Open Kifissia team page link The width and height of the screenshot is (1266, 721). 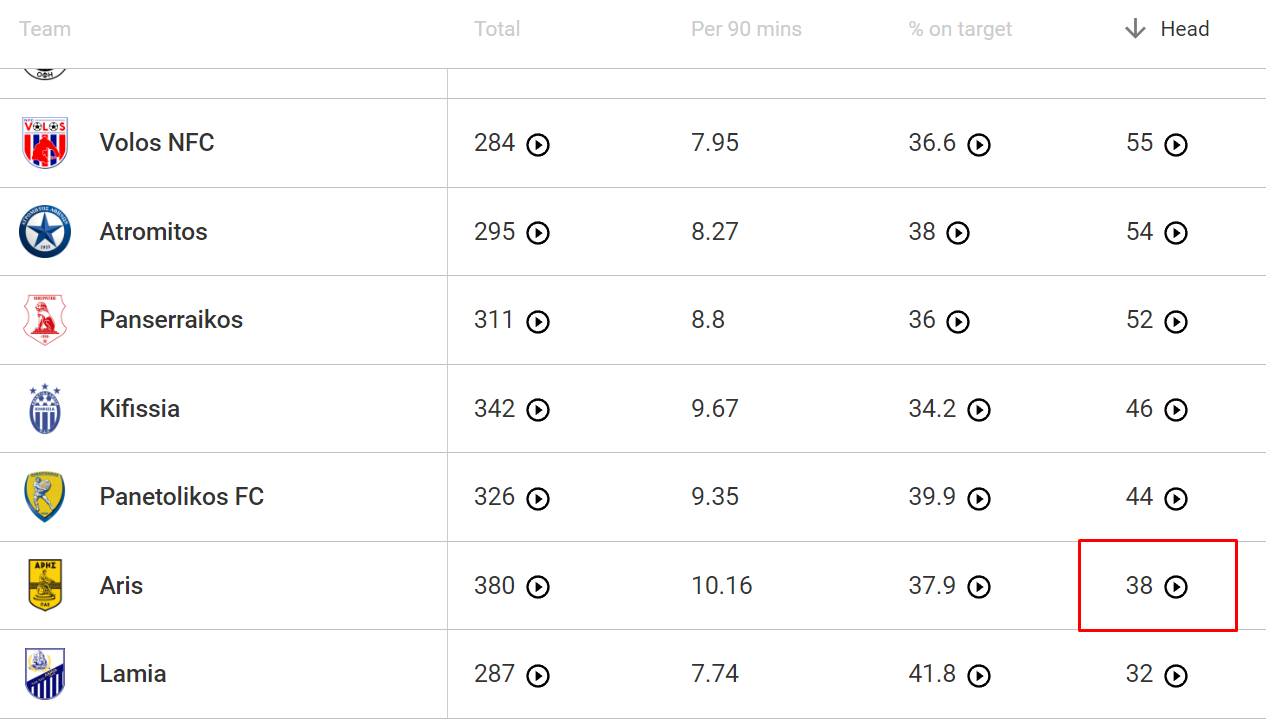(x=140, y=408)
